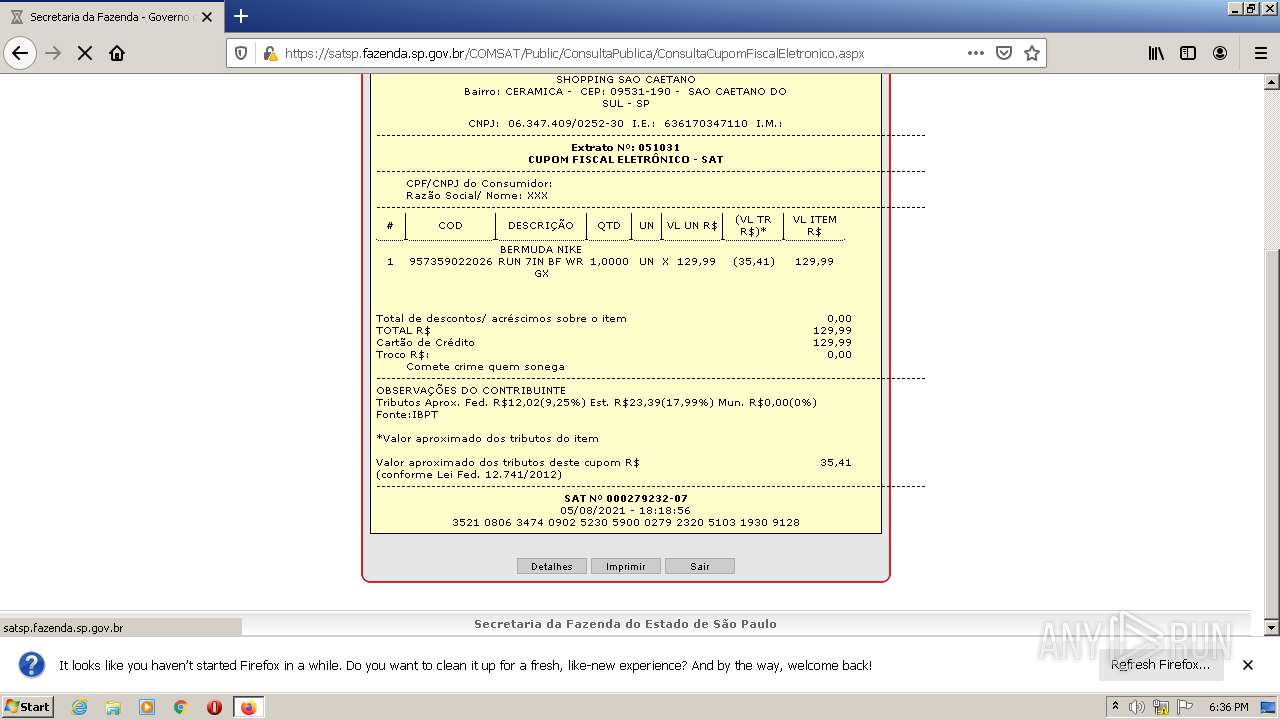Click the taskbar clock showing 6:36 PM
The width and height of the screenshot is (1280, 720).
point(1228,707)
